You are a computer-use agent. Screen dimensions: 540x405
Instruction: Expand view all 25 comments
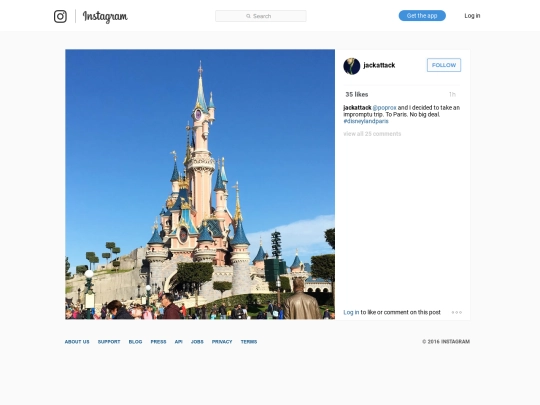coord(372,134)
